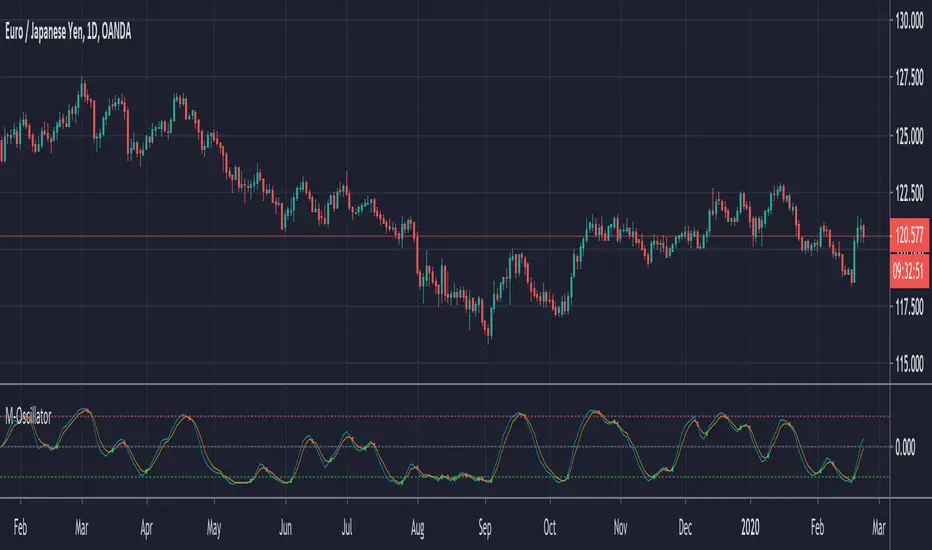Click the Dec label on time axis
Screen dimensions: 932x550
[685, 527]
